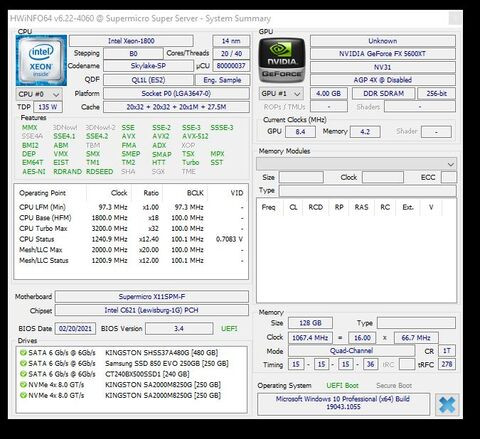The image size is (480, 439).
Task: Click the Supermicro X11SPM-F motherboard field
Action: (152, 297)
